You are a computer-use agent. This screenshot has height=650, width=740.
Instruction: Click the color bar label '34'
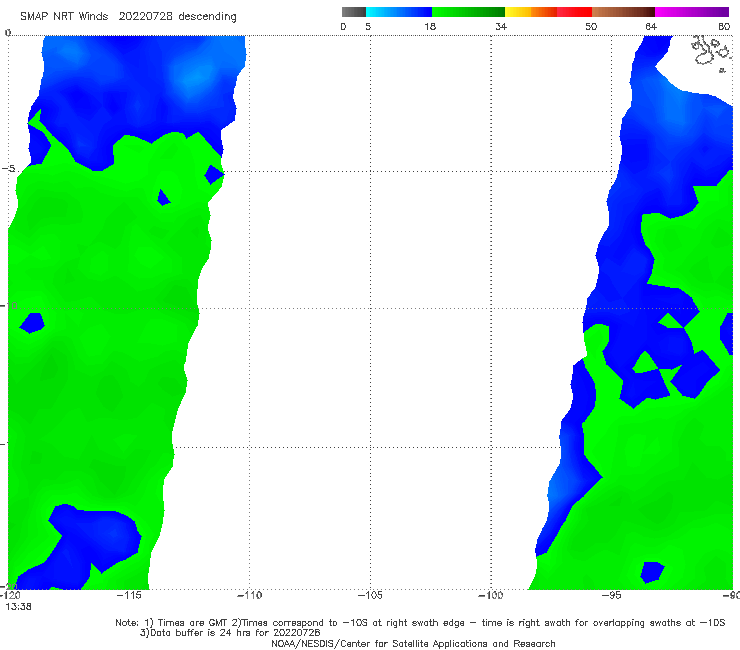(x=501, y=27)
